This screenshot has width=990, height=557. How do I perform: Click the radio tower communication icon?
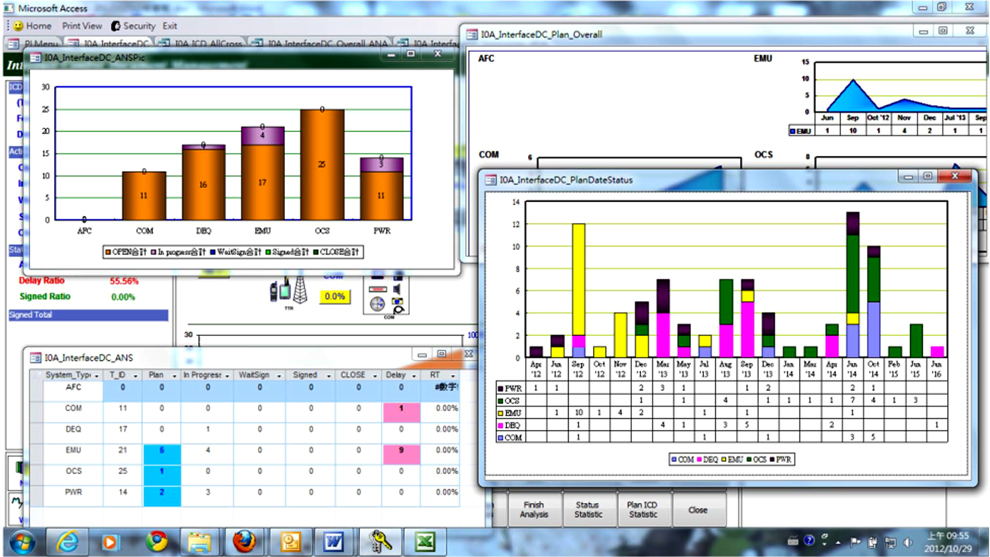pyautogui.click(x=300, y=290)
